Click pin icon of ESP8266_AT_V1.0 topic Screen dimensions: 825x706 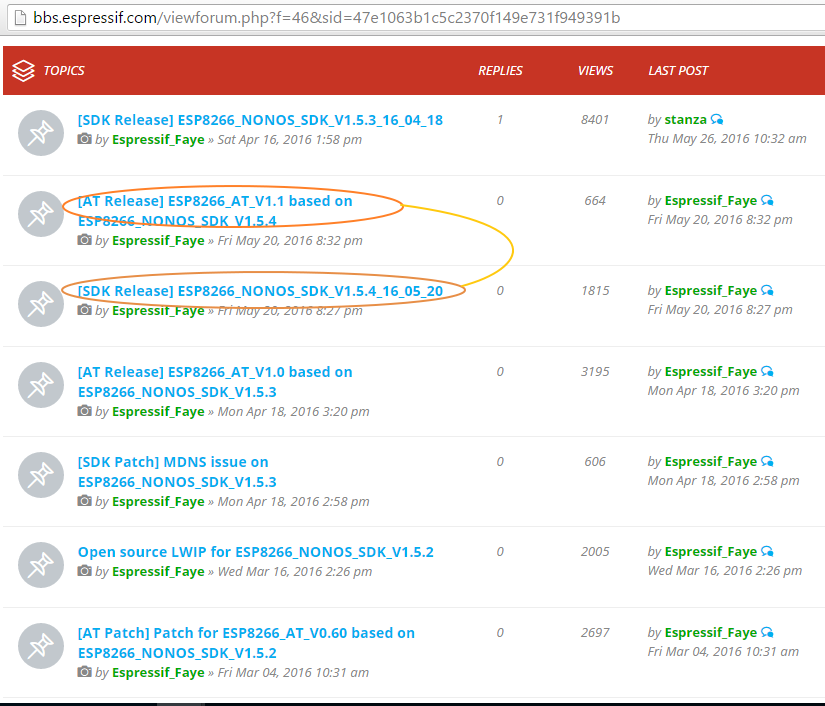click(x=41, y=385)
